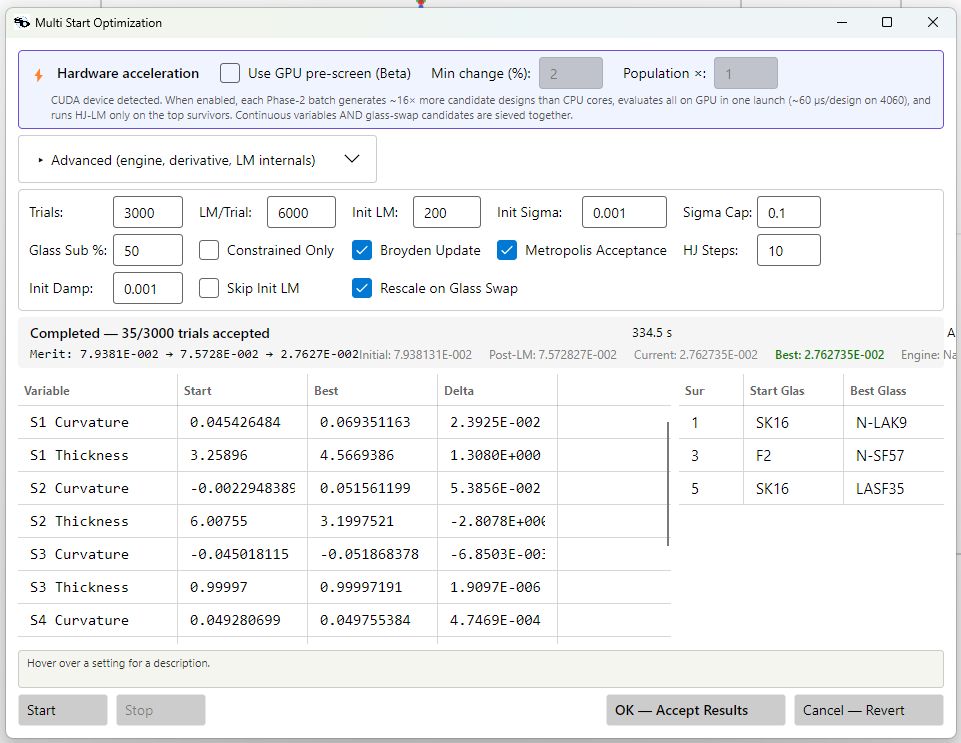Click the Population multiplier field

(746, 74)
